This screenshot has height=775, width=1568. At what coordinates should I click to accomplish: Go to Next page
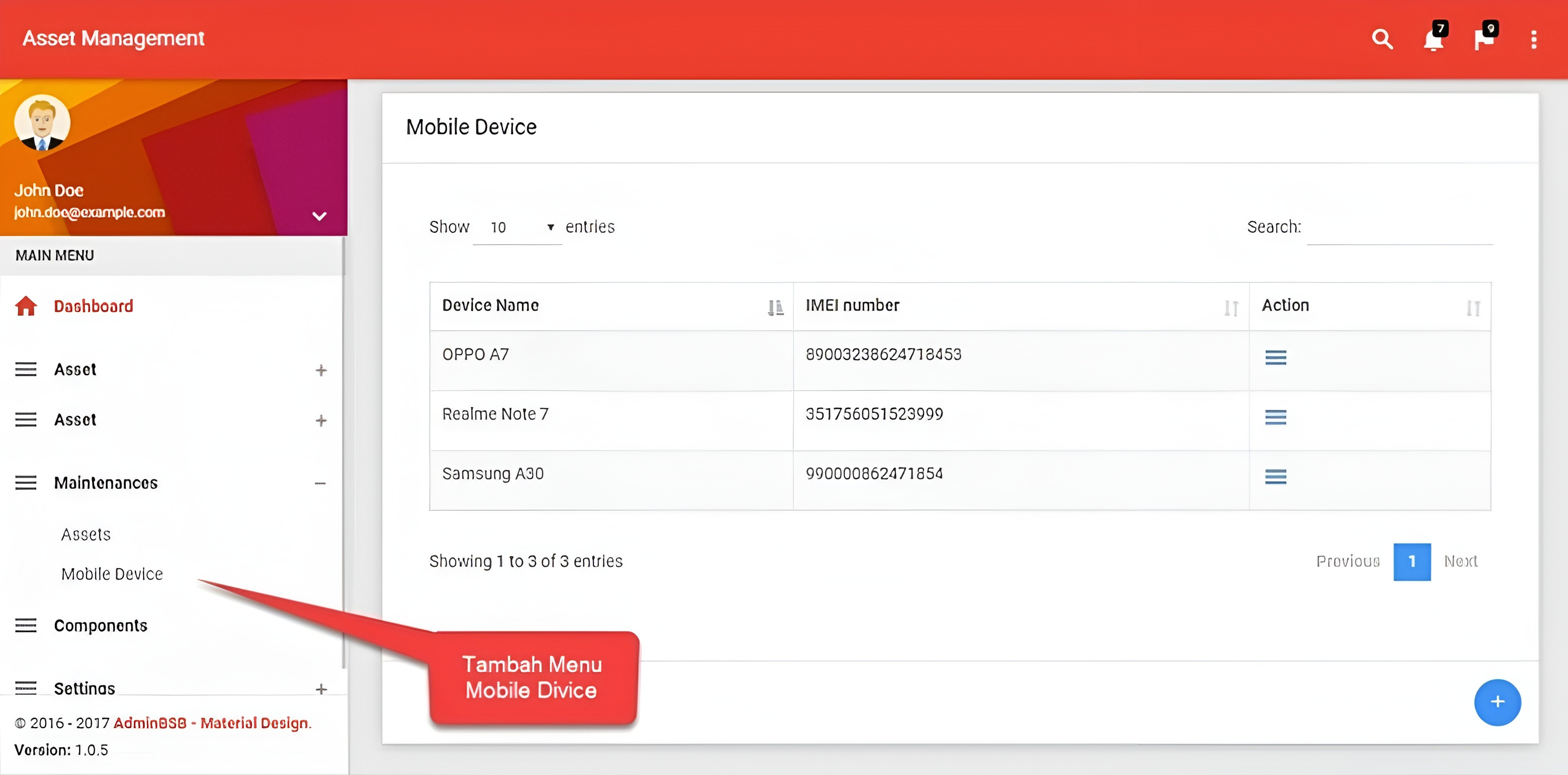click(x=1460, y=561)
